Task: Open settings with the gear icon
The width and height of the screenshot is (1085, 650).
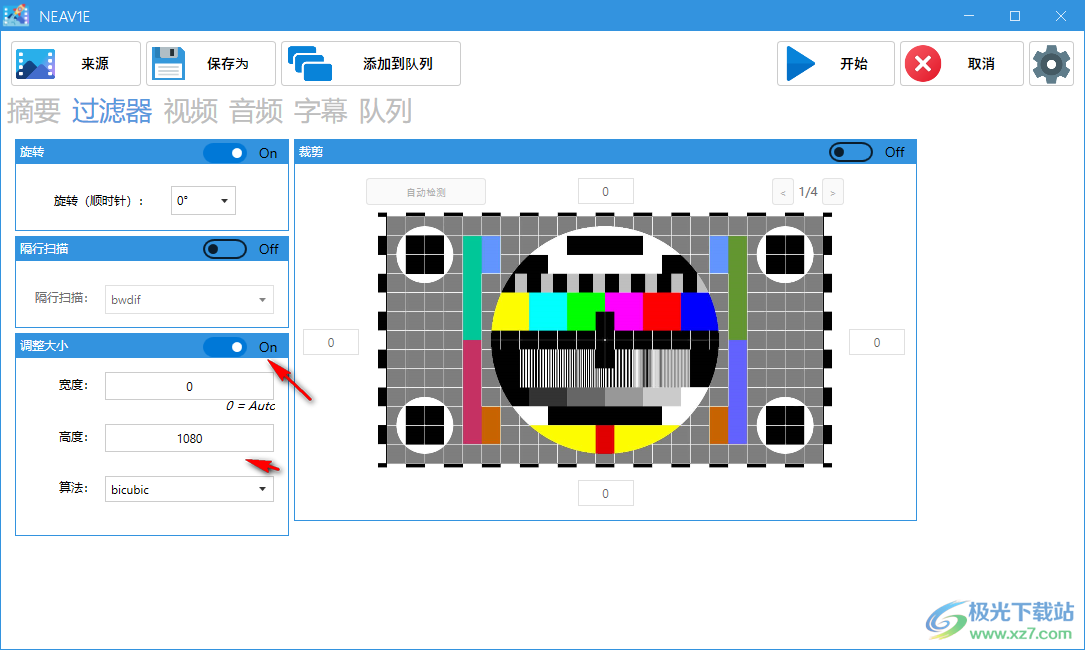Action: (1051, 64)
